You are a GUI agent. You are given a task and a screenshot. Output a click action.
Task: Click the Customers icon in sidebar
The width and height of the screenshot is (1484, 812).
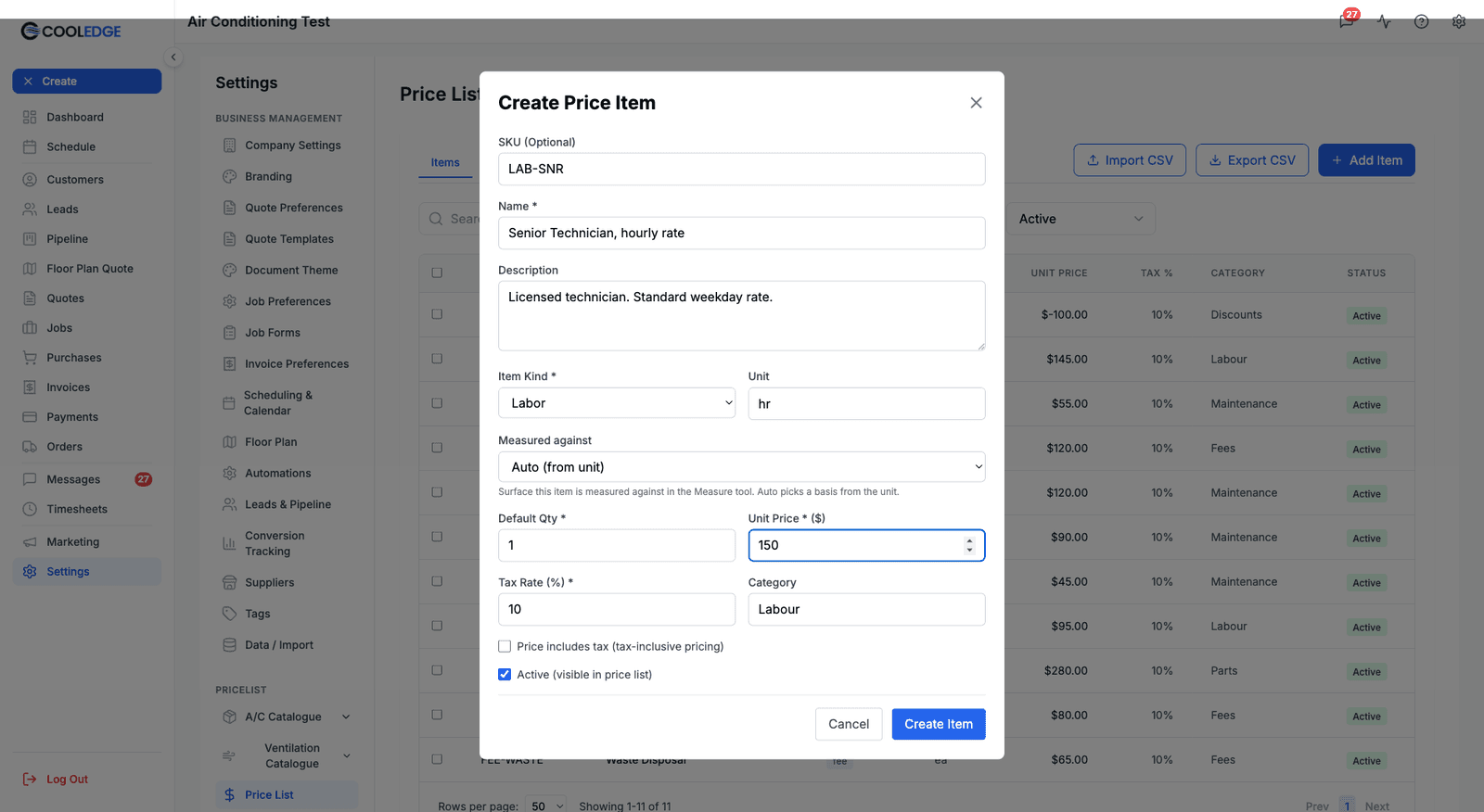pos(30,180)
